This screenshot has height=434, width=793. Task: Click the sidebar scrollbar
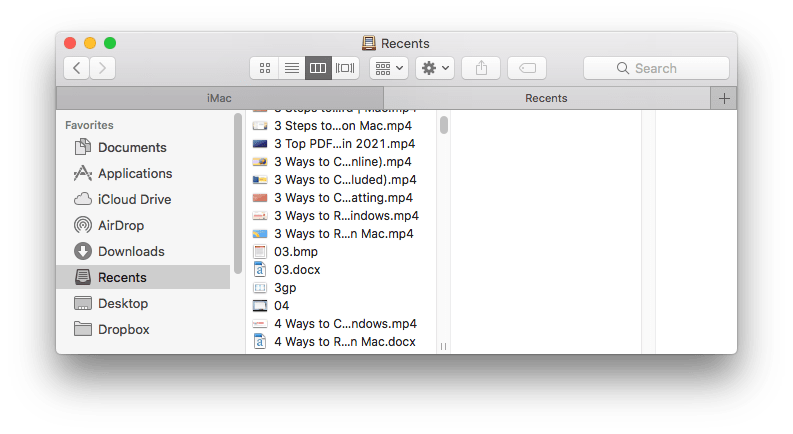[x=238, y=193]
